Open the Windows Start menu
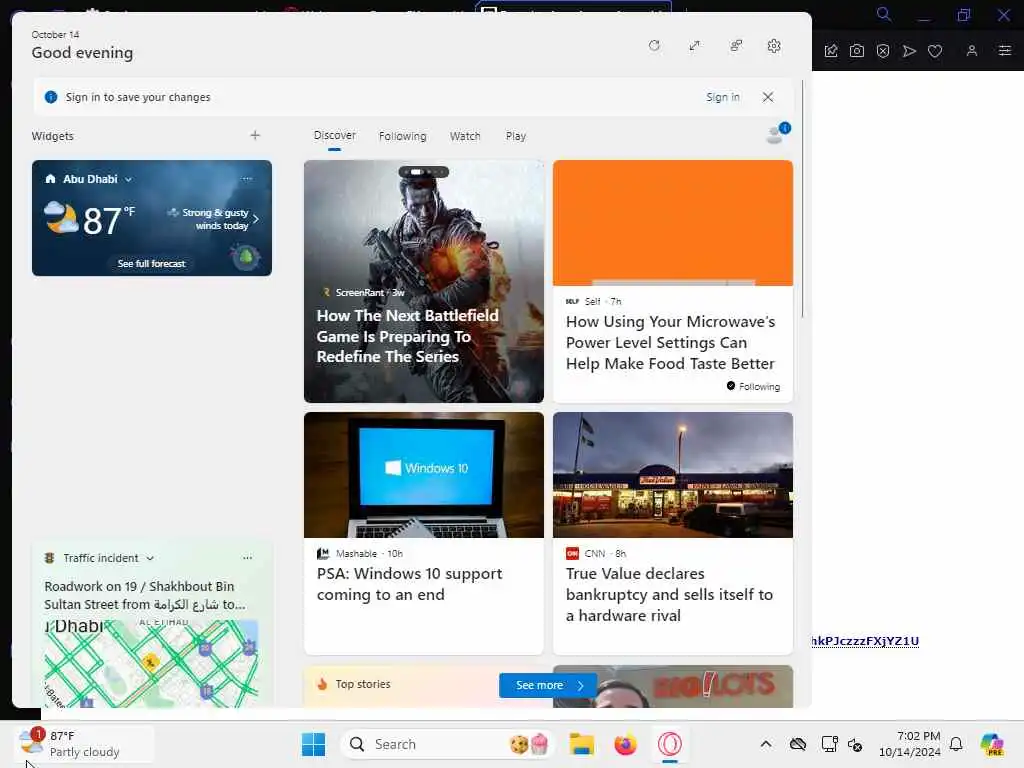The image size is (1024, 768). (x=313, y=744)
